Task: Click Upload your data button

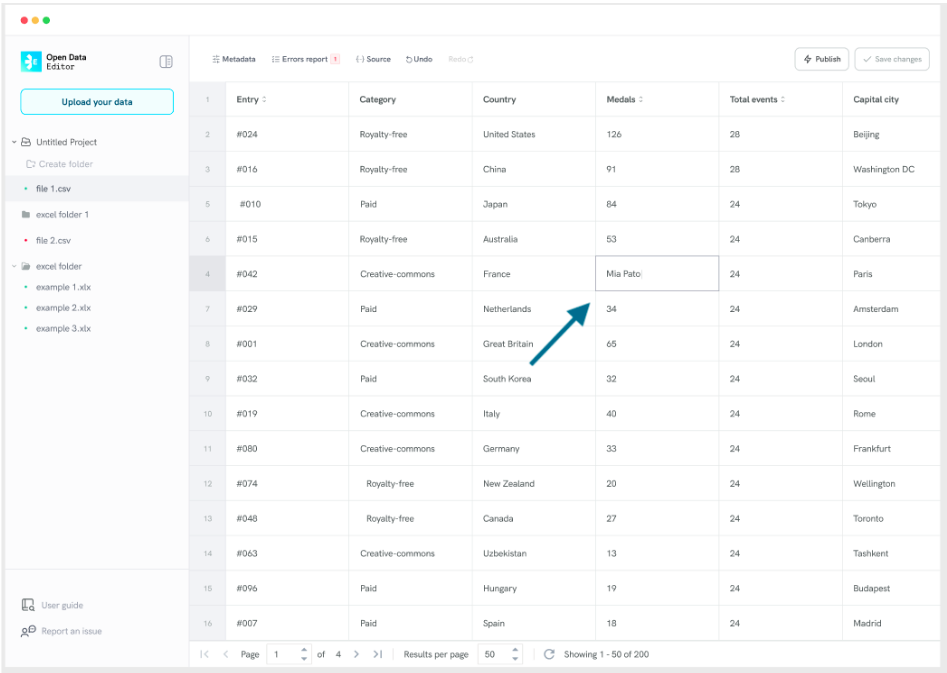Action: click(x=97, y=102)
